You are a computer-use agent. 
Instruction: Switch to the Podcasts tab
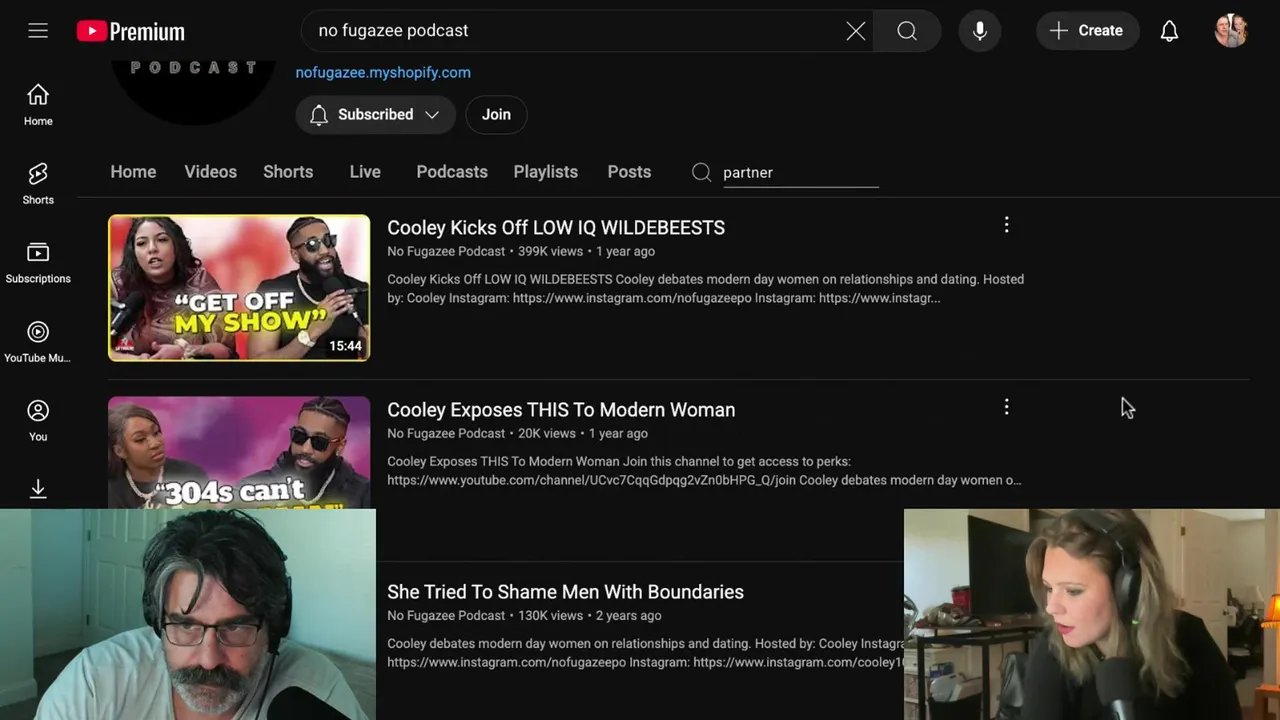452,172
